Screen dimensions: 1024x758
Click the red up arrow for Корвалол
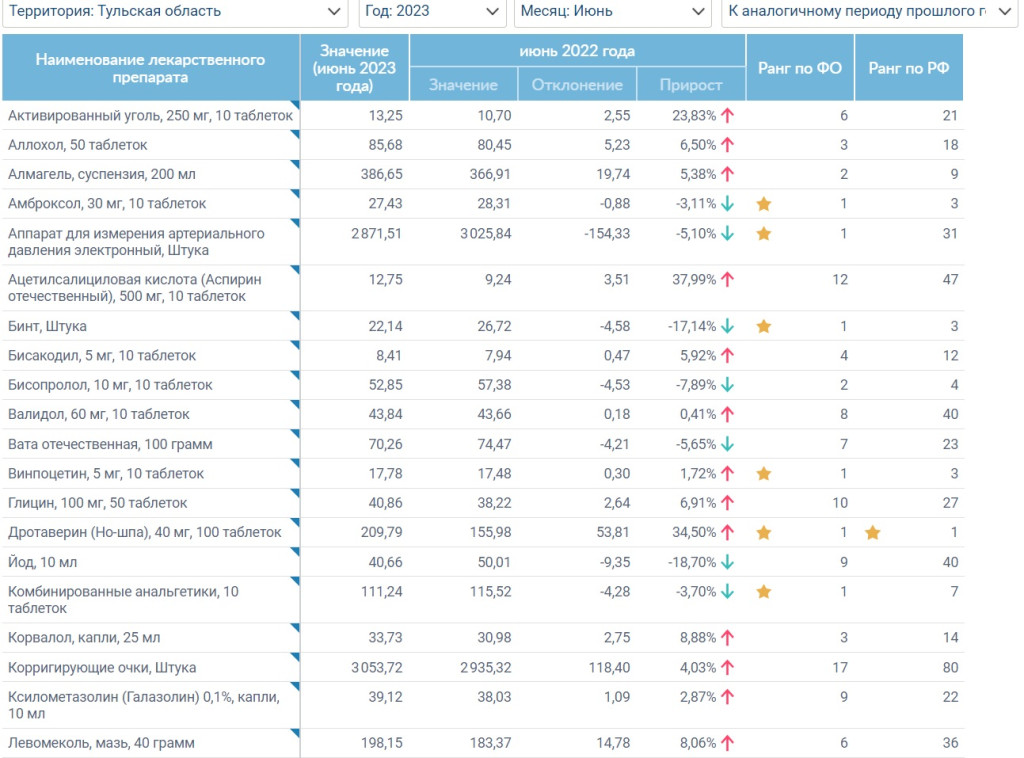point(728,638)
